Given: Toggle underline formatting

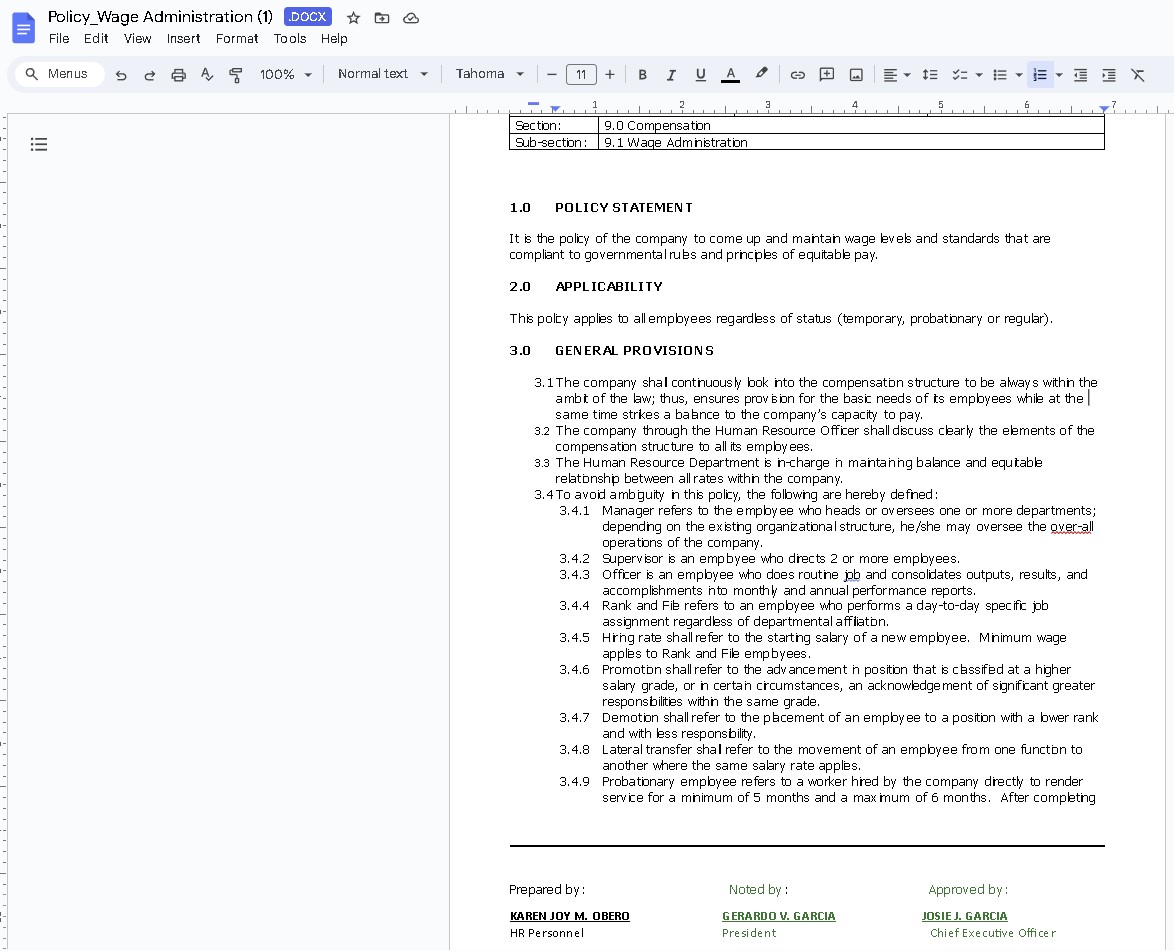Looking at the screenshot, I should tap(701, 75).
